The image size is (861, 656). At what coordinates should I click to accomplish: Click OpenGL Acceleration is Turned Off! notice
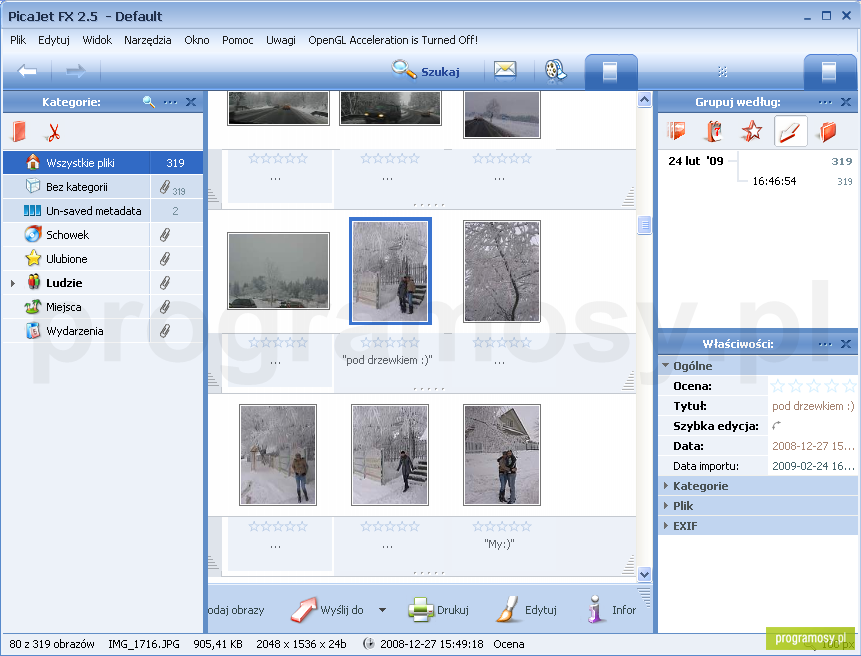tap(393, 40)
